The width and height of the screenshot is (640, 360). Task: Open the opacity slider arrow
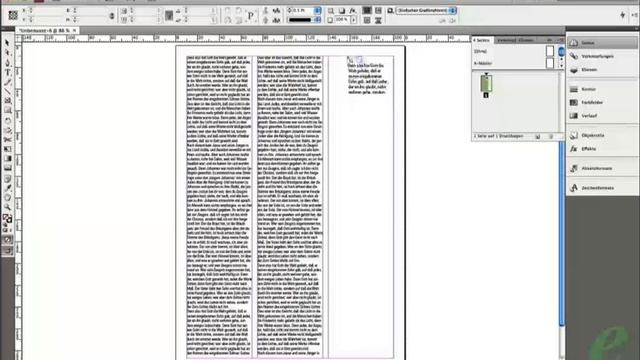pos(353,20)
